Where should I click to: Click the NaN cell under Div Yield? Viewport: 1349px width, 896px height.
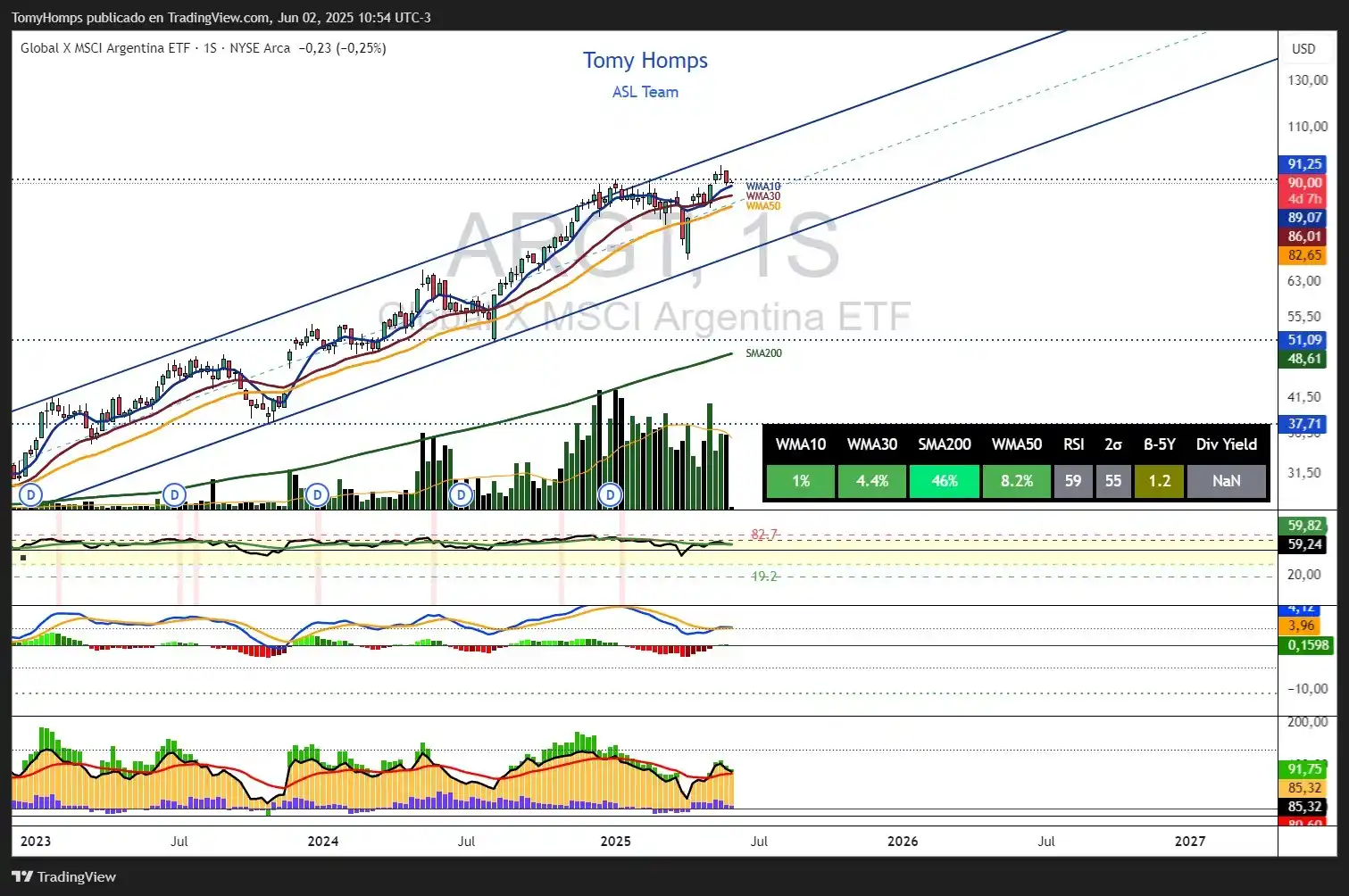click(1227, 481)
